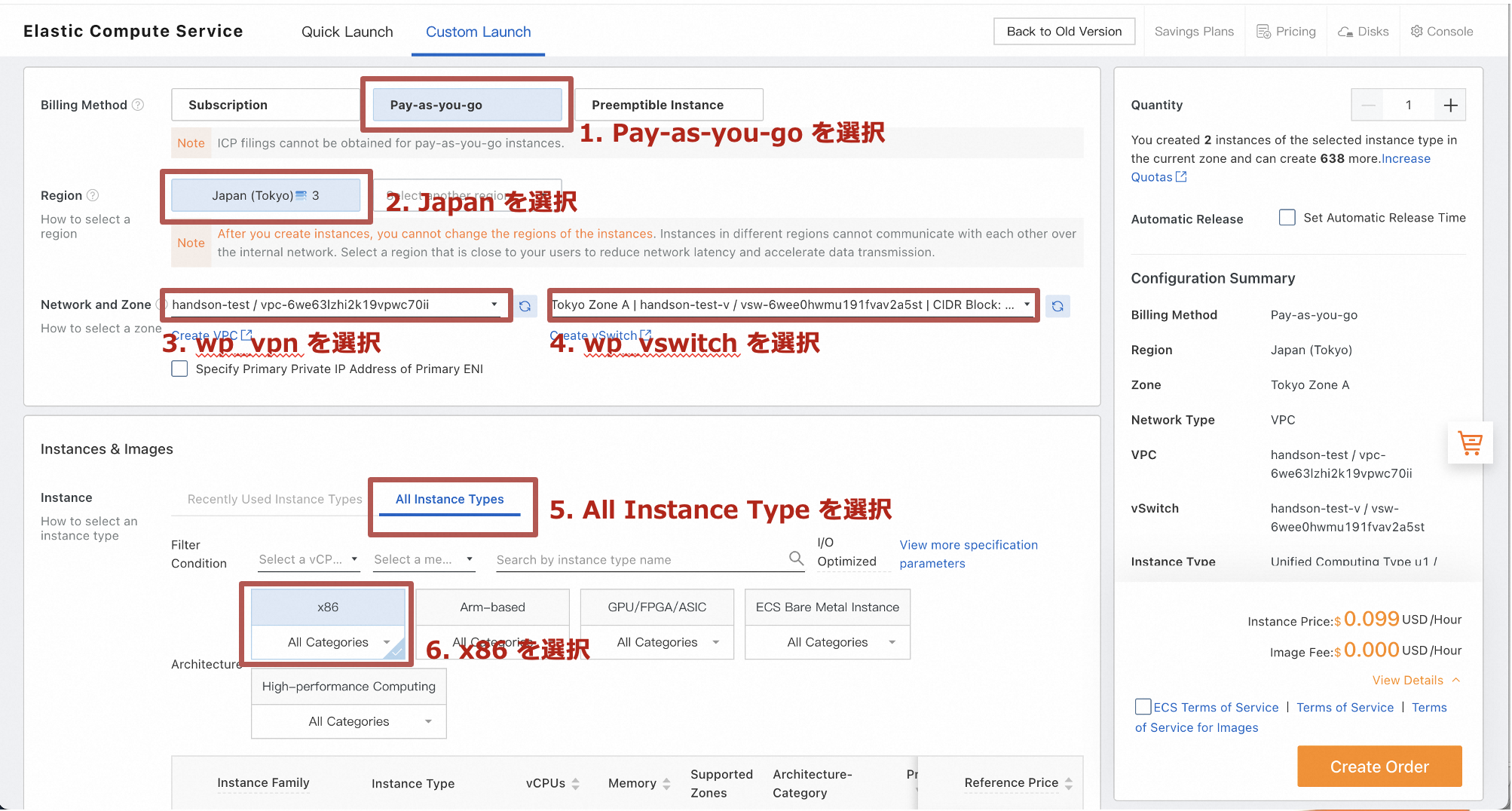Screen dimensions: 1512x811
Task: Click the Console gear icon
Action: click(x=1417, y=32)
